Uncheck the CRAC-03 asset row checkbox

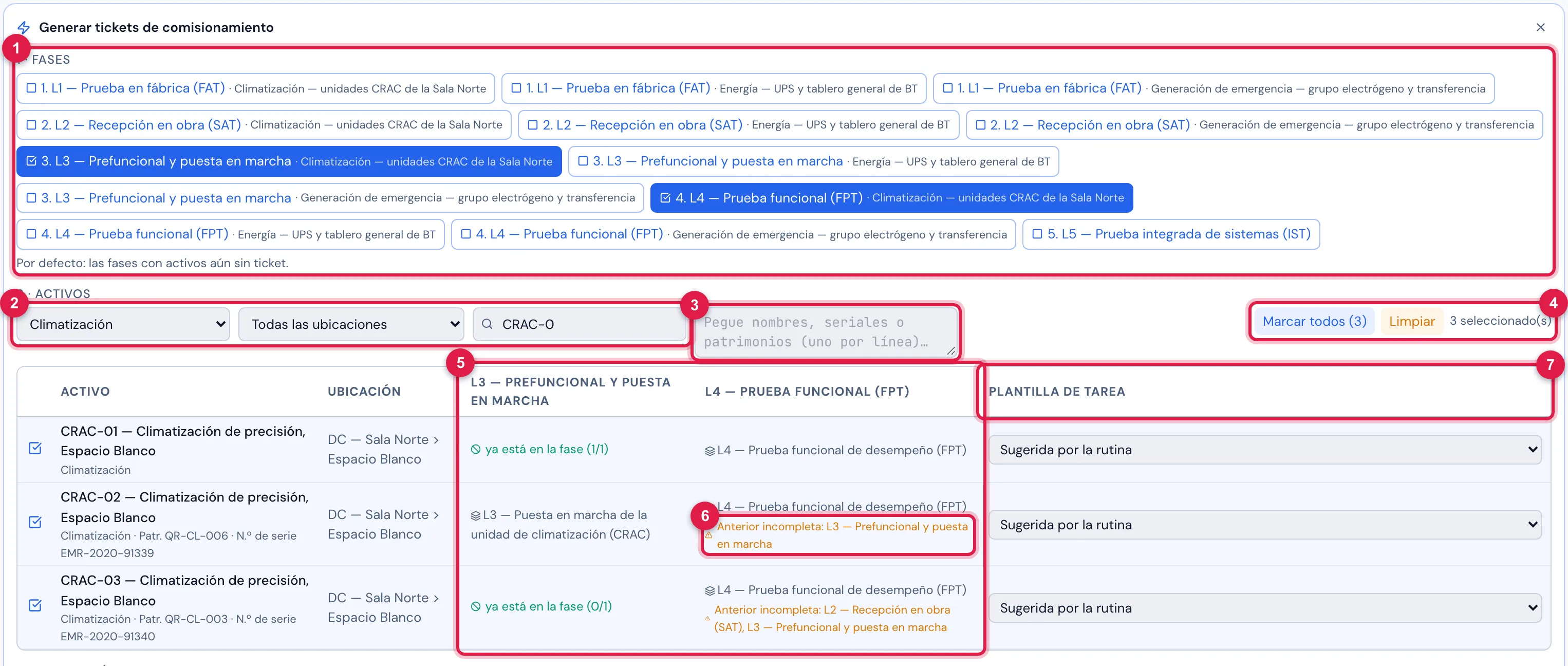pos(35,606)
